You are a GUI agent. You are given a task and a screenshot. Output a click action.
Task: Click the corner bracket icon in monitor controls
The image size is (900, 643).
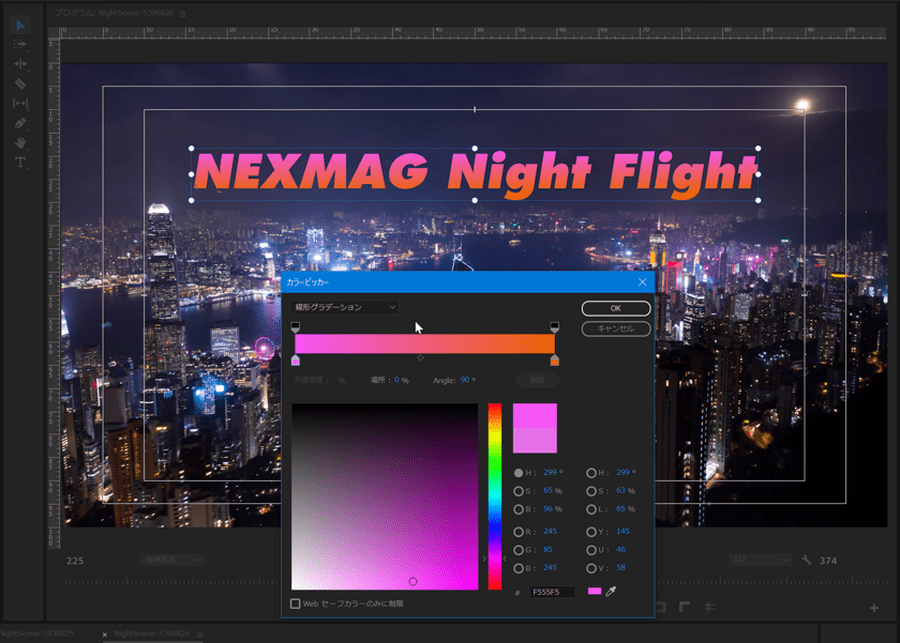click(684, 607)
